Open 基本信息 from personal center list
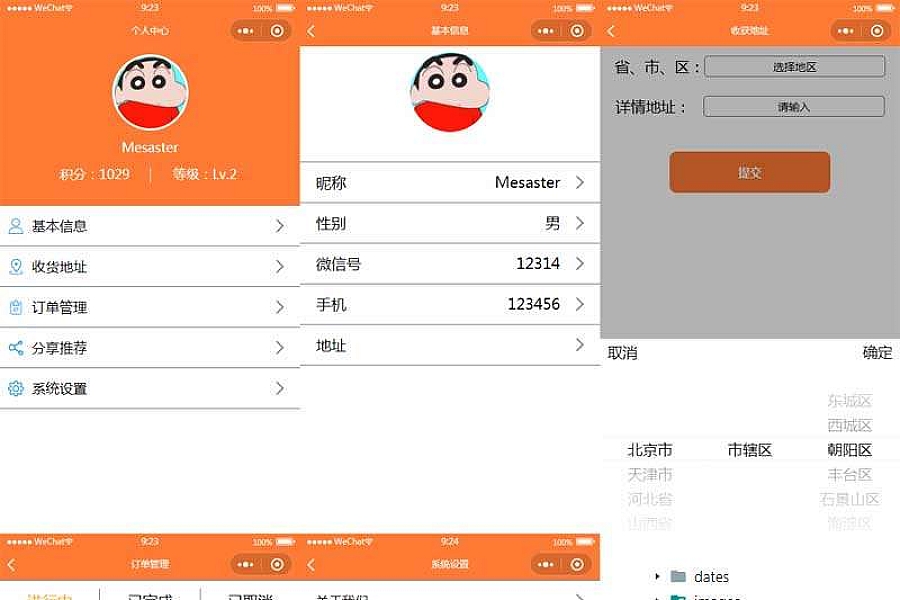 point(149,226)
